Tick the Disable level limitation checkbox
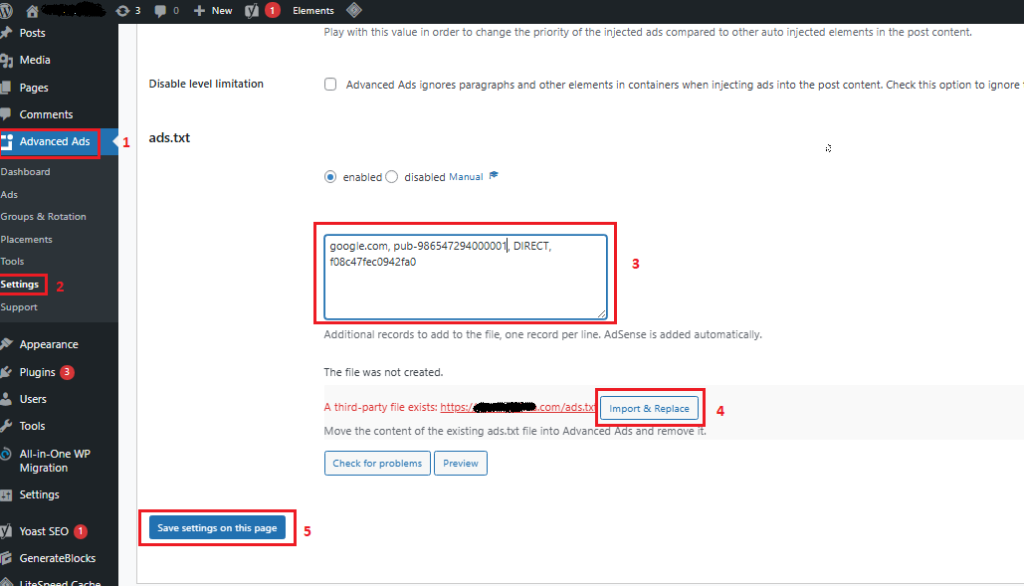This screenshot has width=1024, height=586. point(330,84)
